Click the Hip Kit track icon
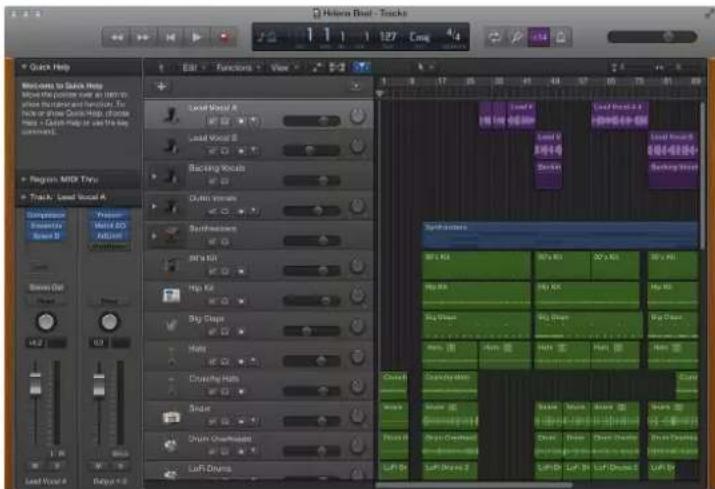Image resolution: width=715 pixels, height=489 pixels. click(171, 296)
